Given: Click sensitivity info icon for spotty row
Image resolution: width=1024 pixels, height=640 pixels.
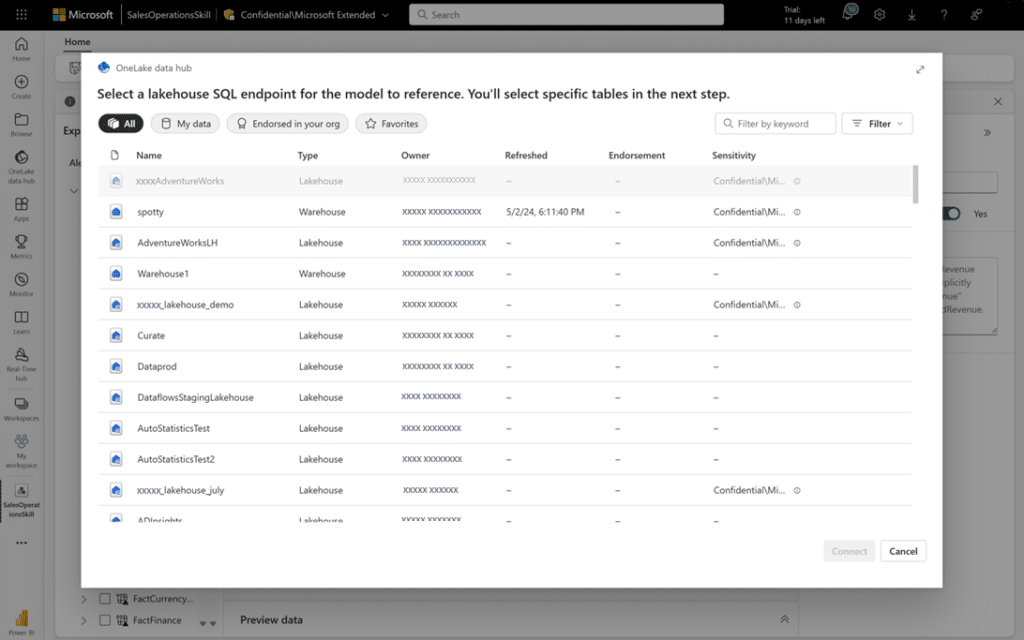Looking at the screenshot, I should pos(797,212).
